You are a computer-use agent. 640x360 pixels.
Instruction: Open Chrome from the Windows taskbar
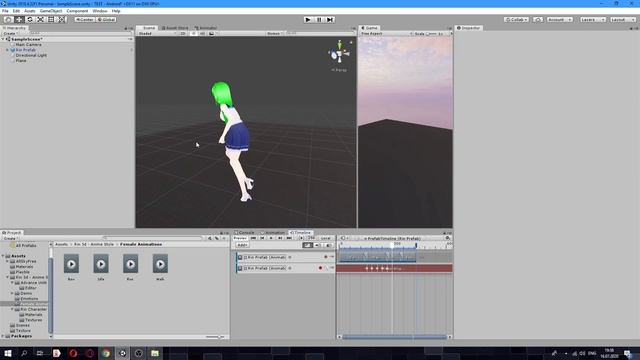tap(106, 353)
